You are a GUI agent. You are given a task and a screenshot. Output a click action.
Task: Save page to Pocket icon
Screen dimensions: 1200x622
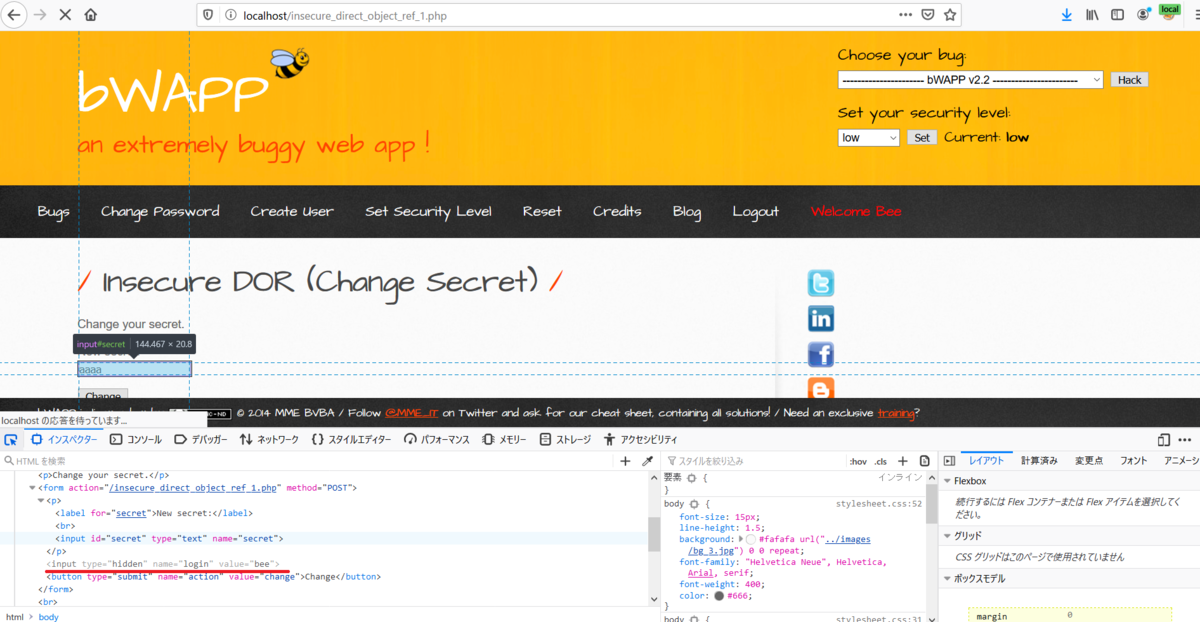pyautogui.click(x=928, y=15)
